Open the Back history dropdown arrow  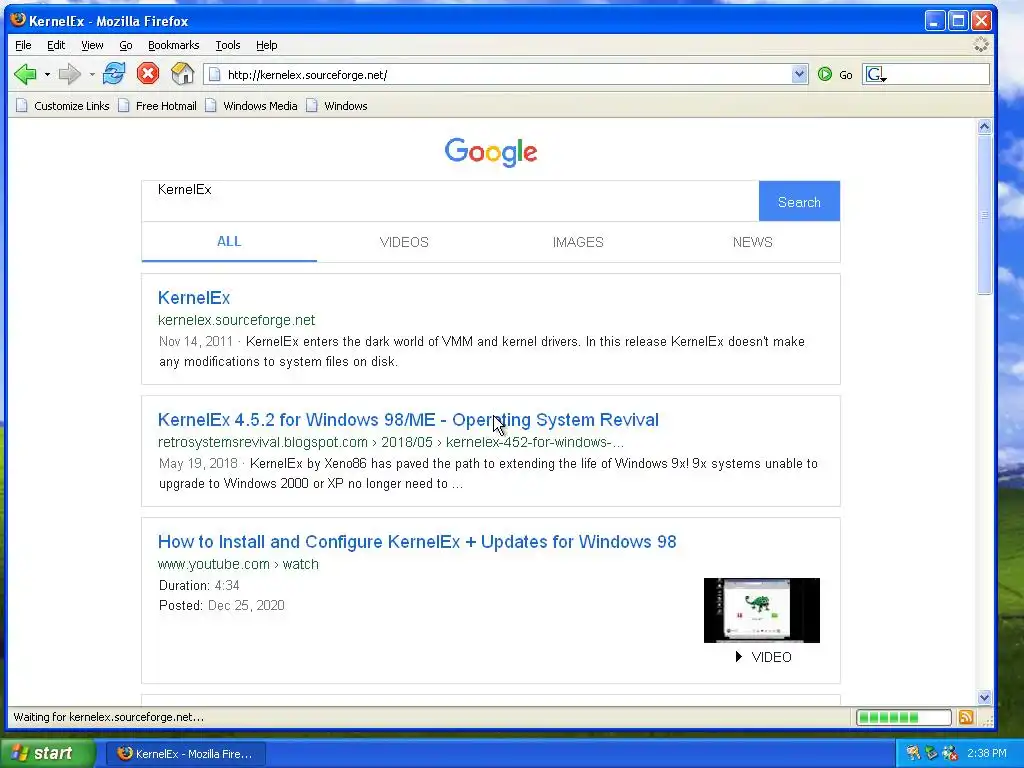47,75
